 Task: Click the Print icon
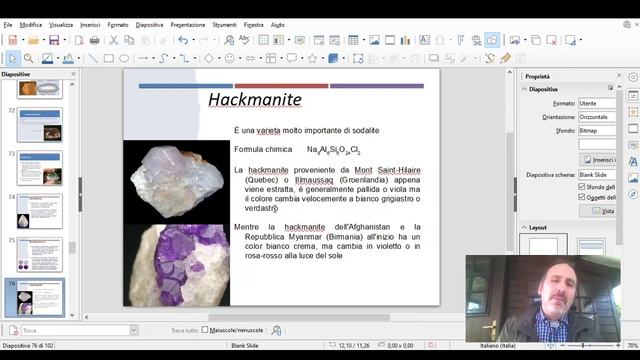click(x=94, y=40)
